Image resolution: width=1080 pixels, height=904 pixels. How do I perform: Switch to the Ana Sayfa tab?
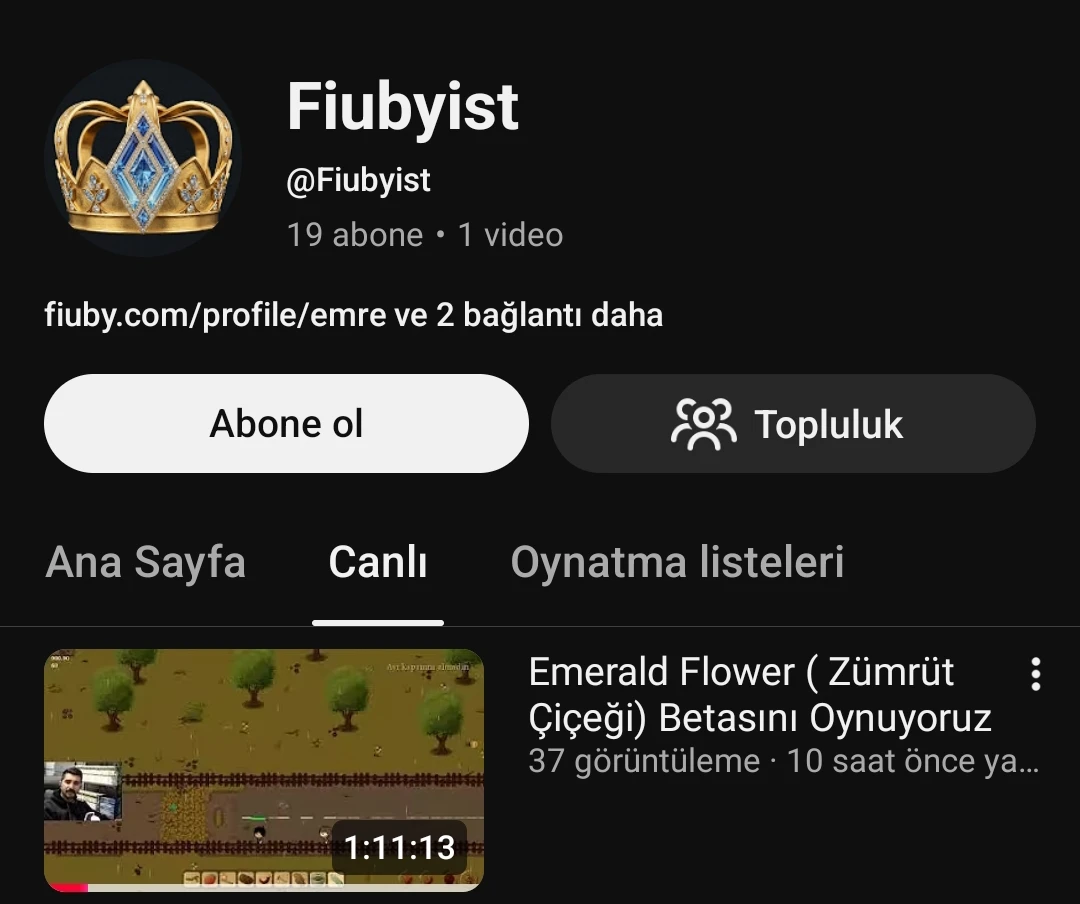(x=145, y=562)
